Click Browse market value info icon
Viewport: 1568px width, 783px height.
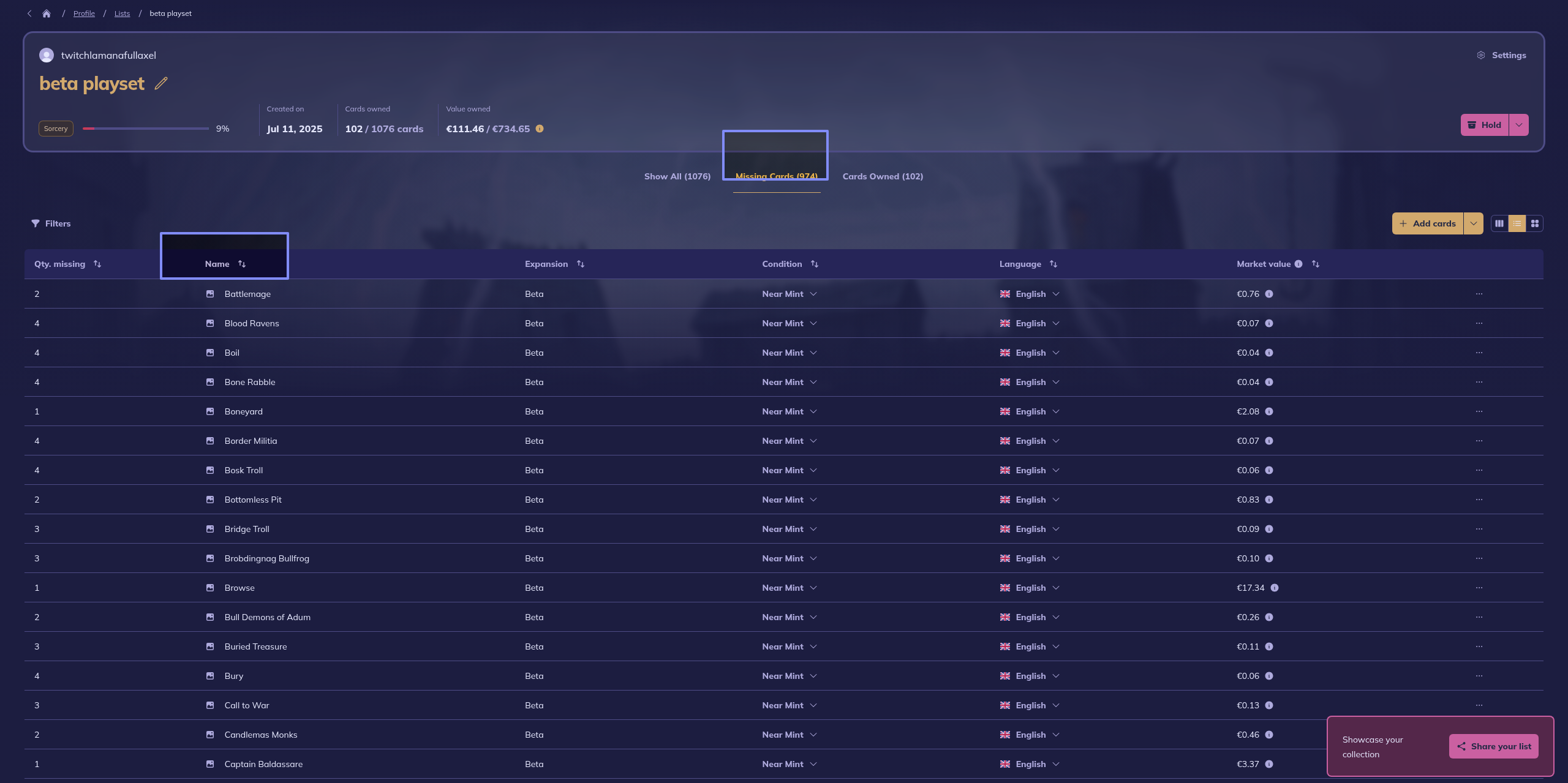click(1274, 588)
